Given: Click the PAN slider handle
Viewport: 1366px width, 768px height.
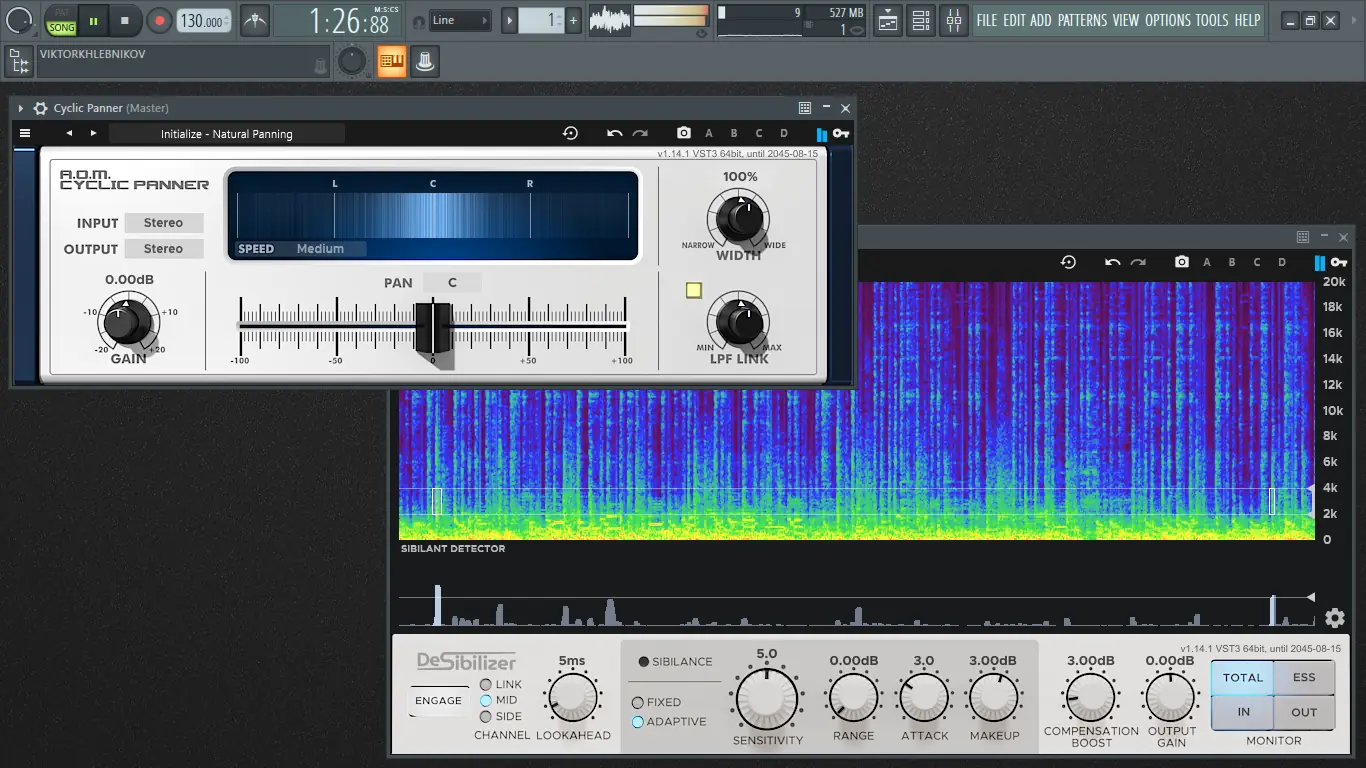Looking at the screenshot, I should tap(433, 326).
